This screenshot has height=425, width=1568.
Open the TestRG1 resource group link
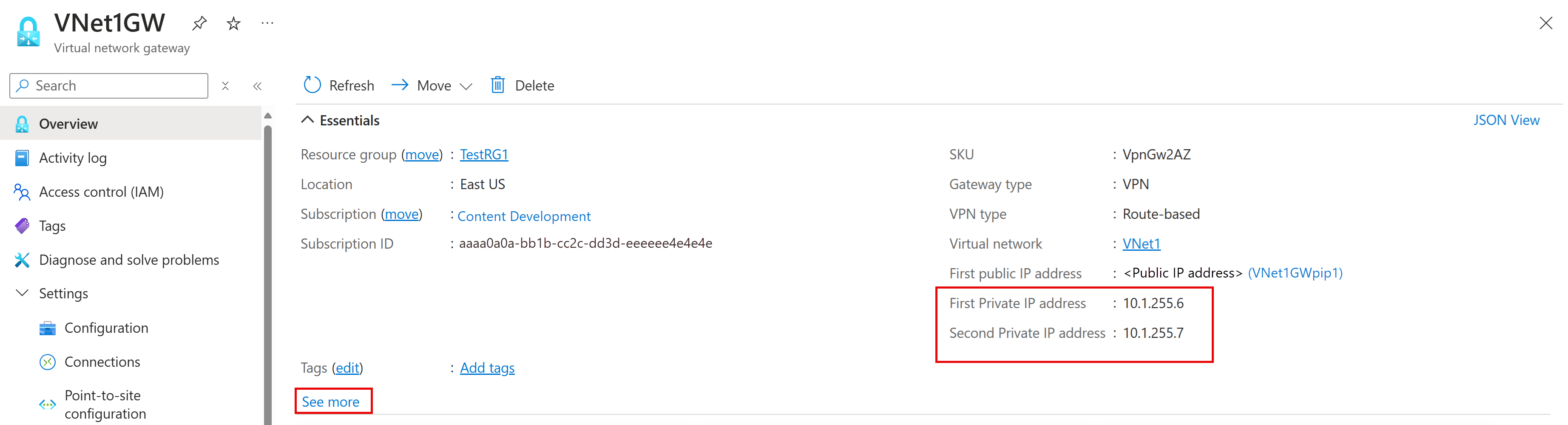click(x=484, y=154)
